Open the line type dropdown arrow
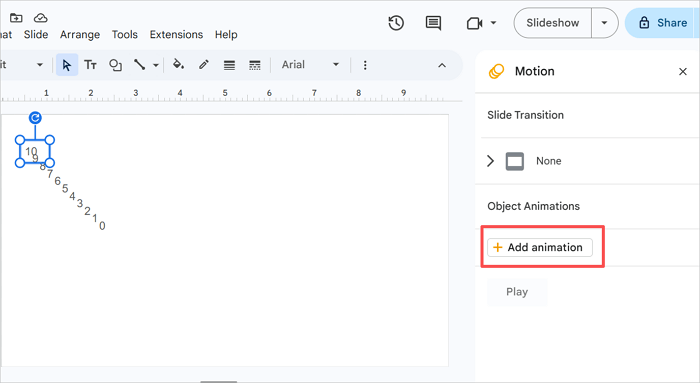The image size is (700, 383). click(156, 65)
